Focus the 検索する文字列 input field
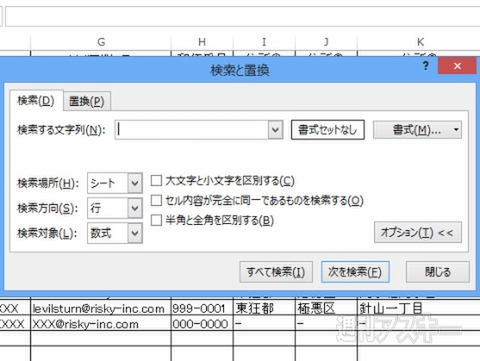The height and width of the screenshot is (361, 480). tap(192, 130)
